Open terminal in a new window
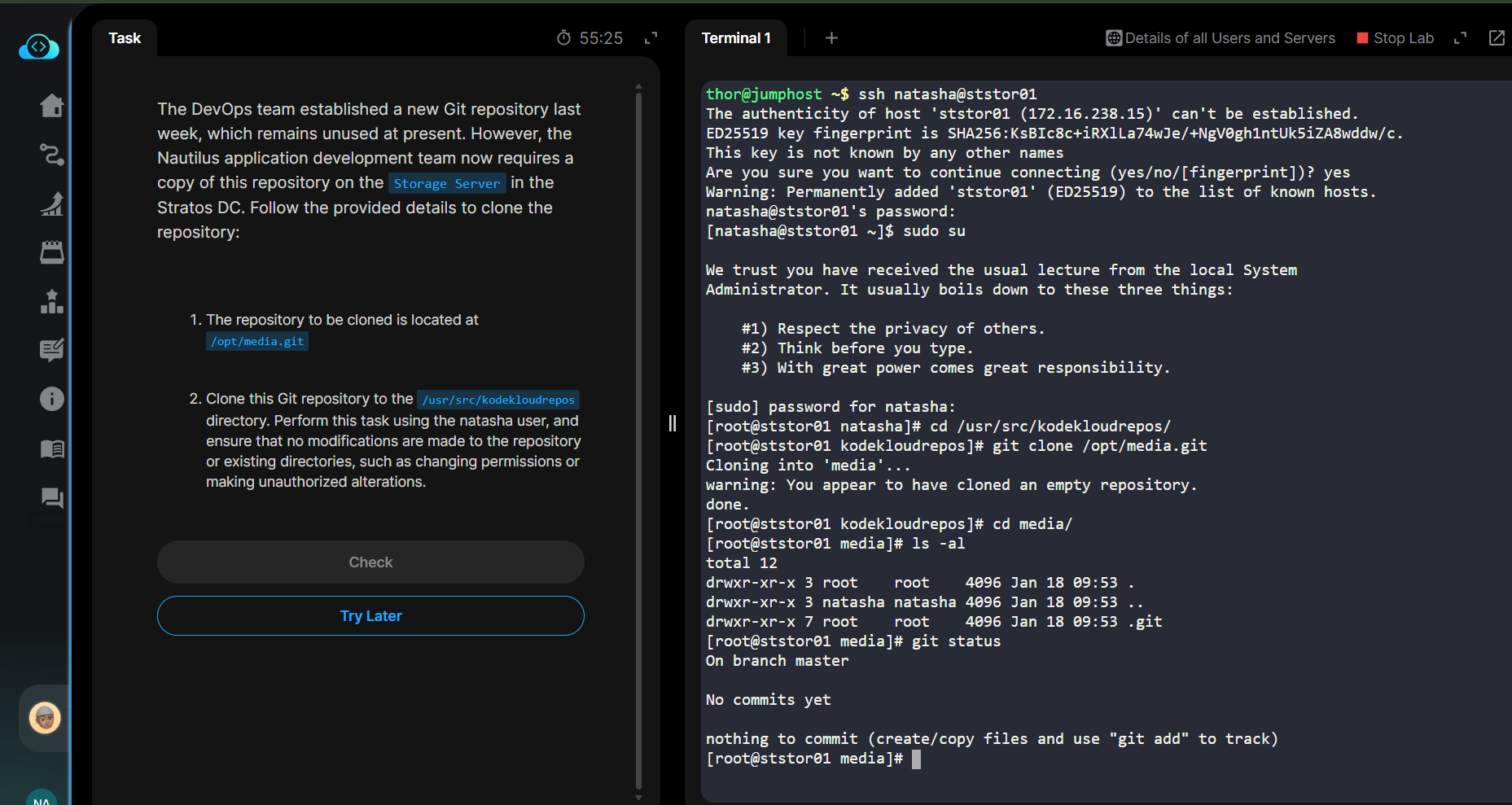The height and width of the screenshot is (805, 1512). tap(1497, 38)
